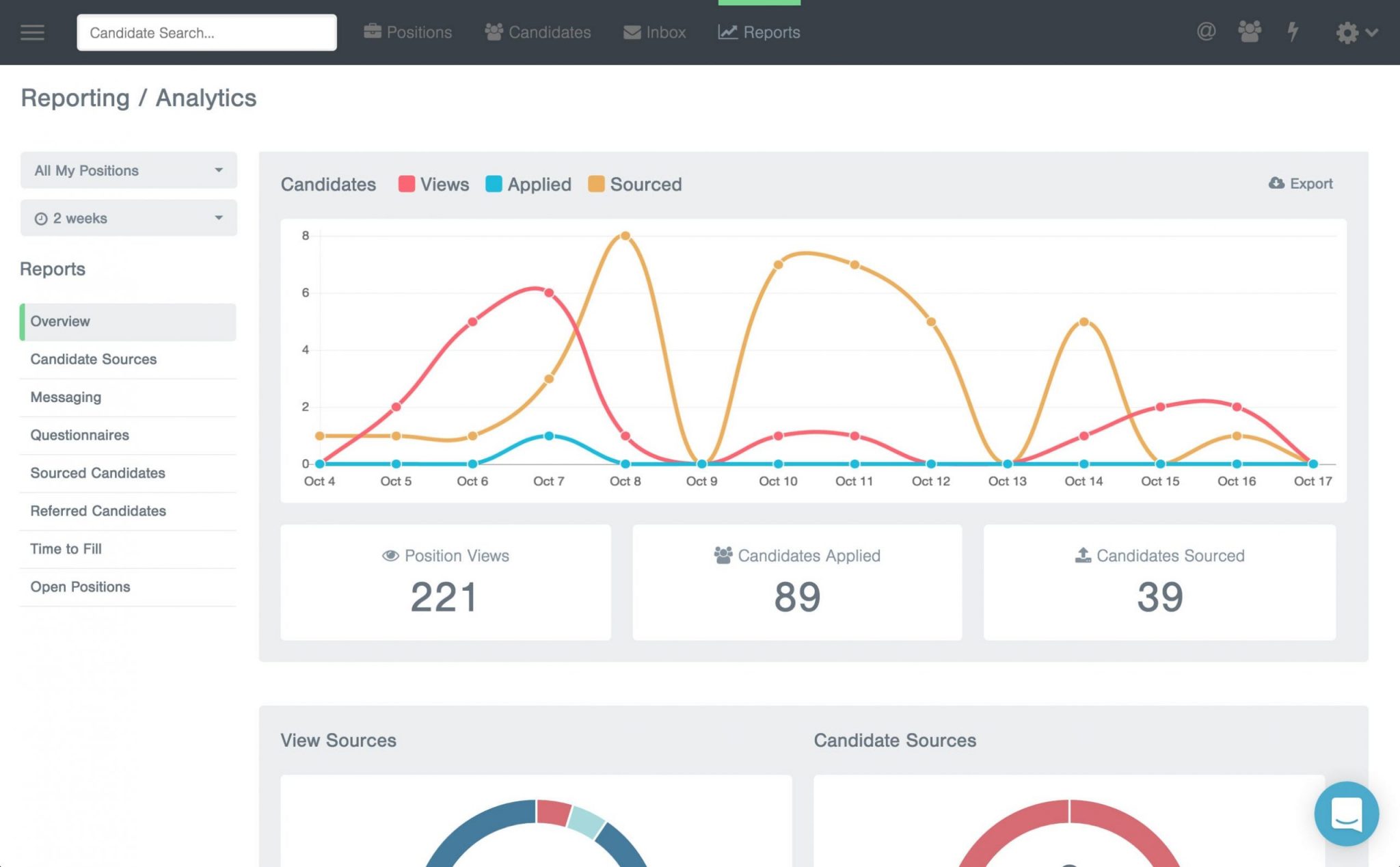Select the Referred Candidates report link
This screenshot has width=1400, height=867.
point(98,511)
